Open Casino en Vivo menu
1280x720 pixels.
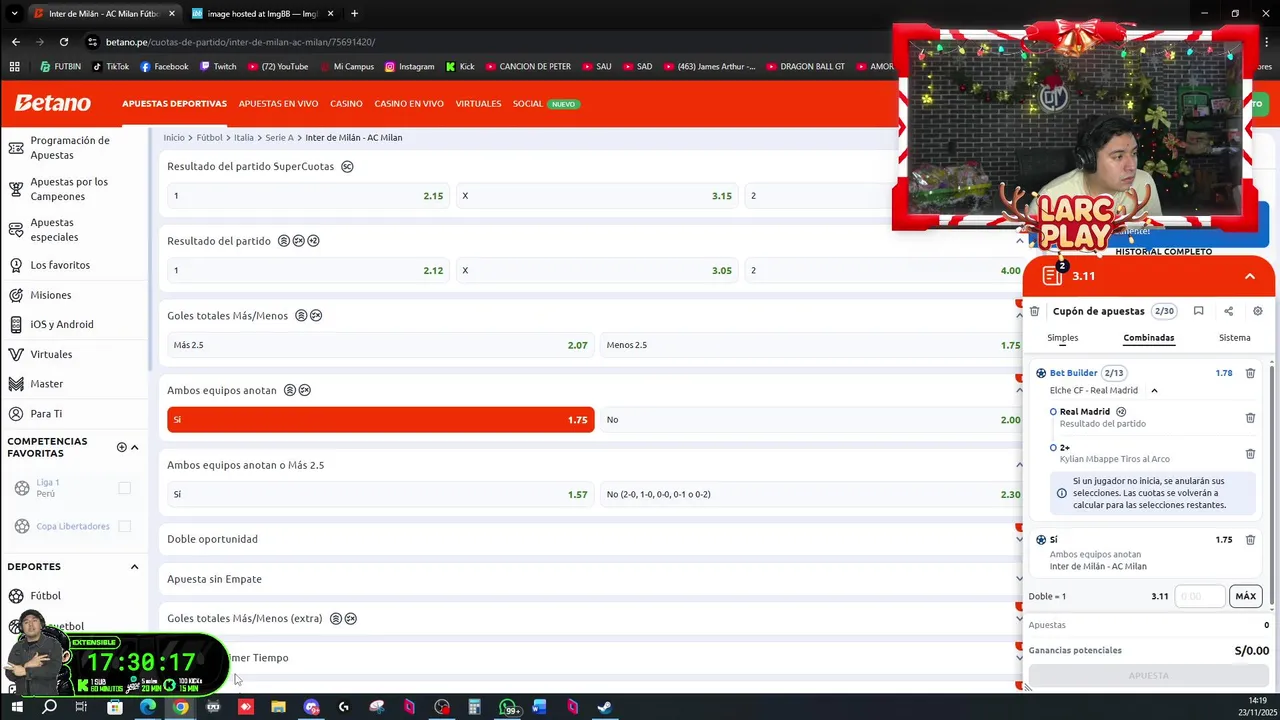point(409,104)
